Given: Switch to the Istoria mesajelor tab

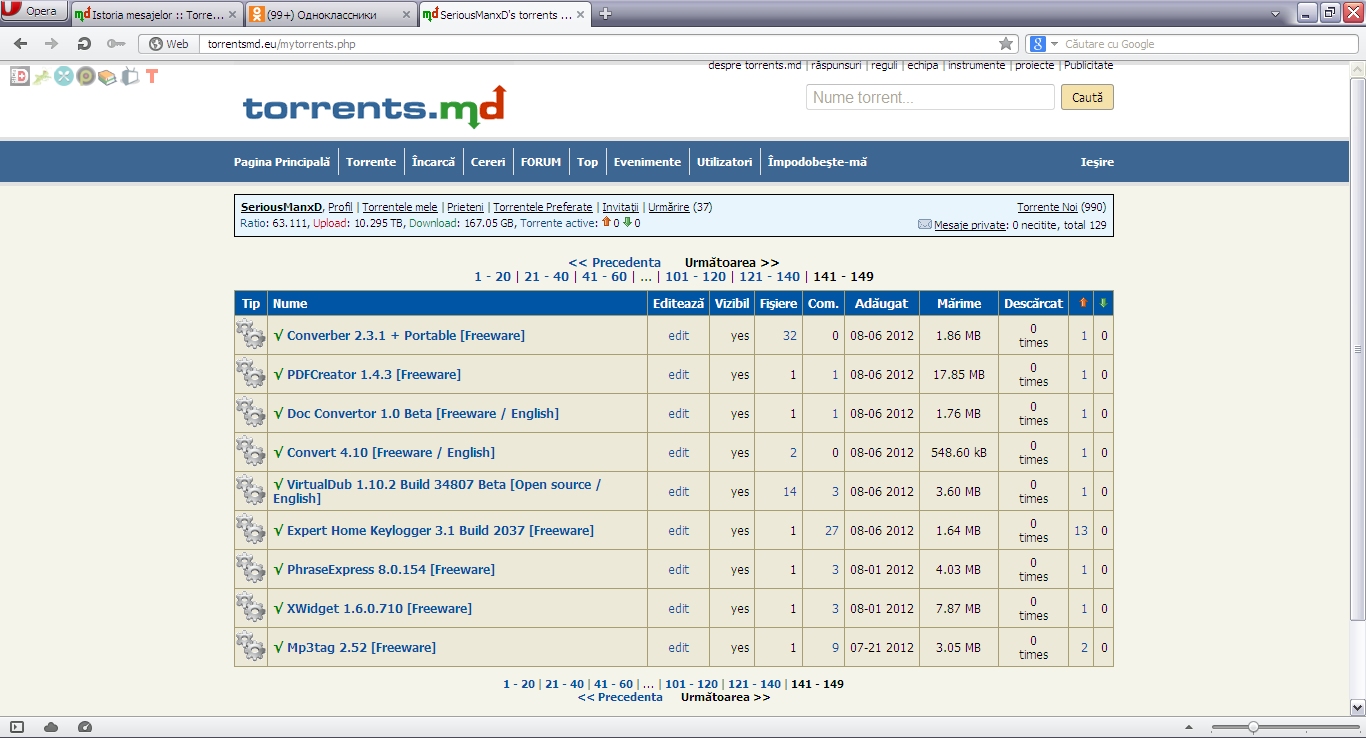Looking at the screenshot, I should [157, 14].
